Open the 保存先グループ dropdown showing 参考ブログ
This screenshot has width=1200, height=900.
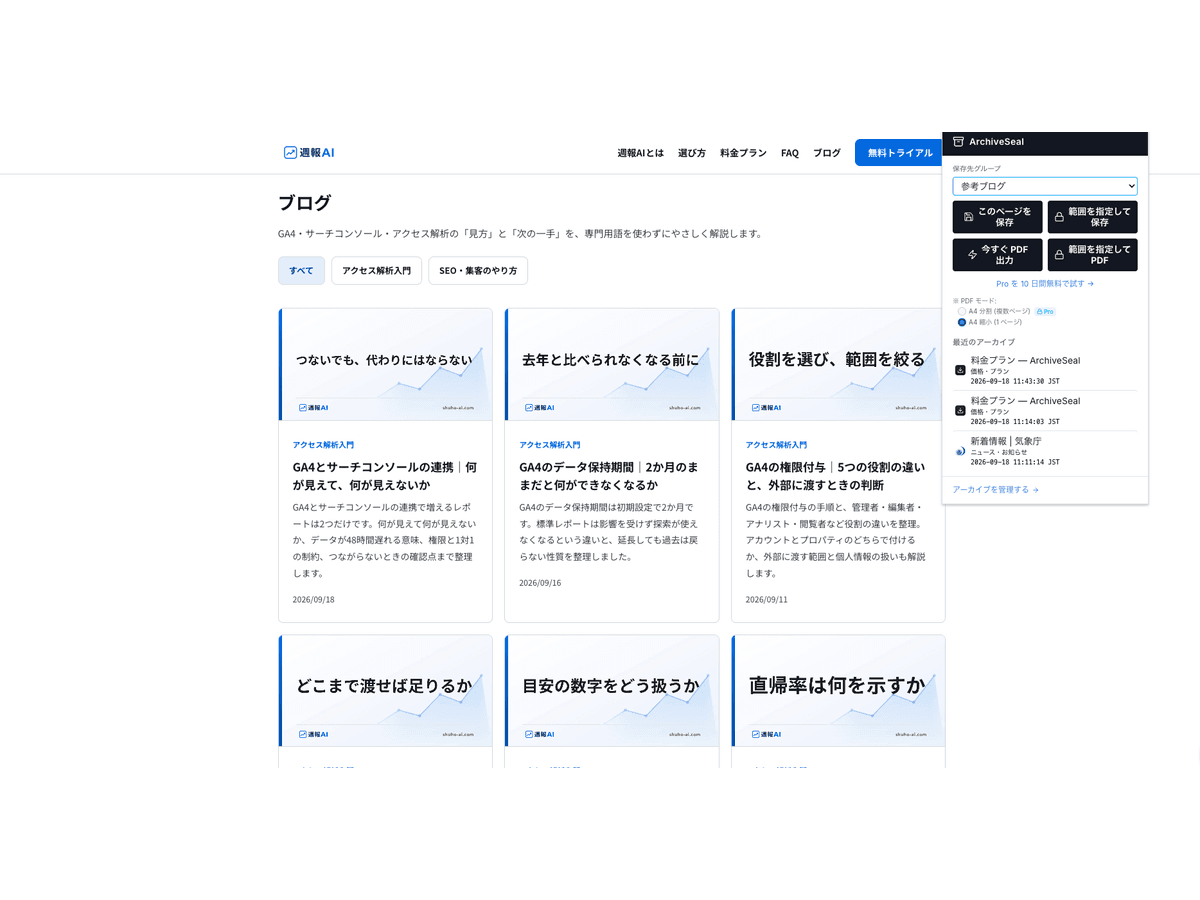coord(1045,186)
